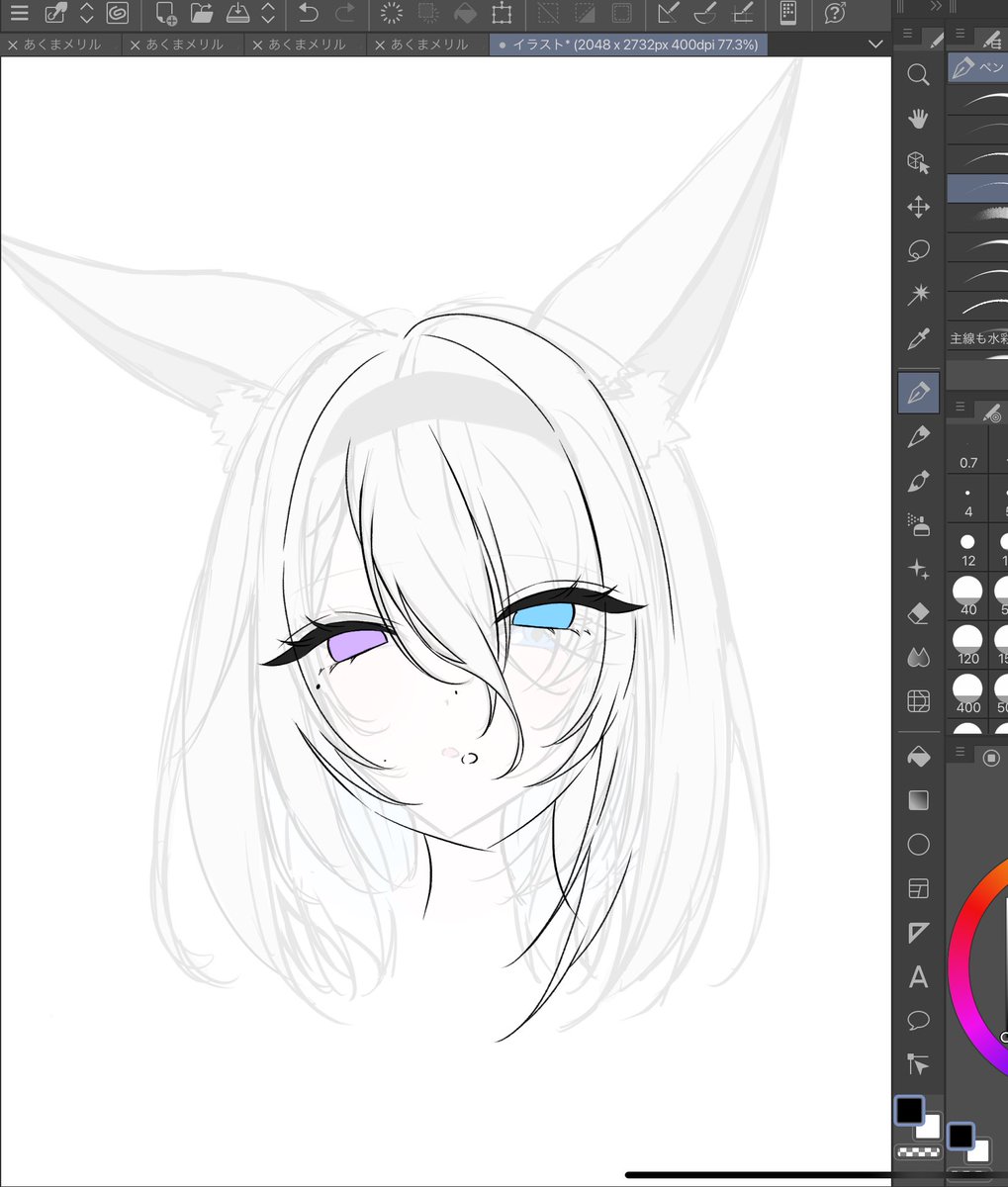Open the hamburger main menu
Screen dimensions: 1008x1187
[x=20, y=14]
